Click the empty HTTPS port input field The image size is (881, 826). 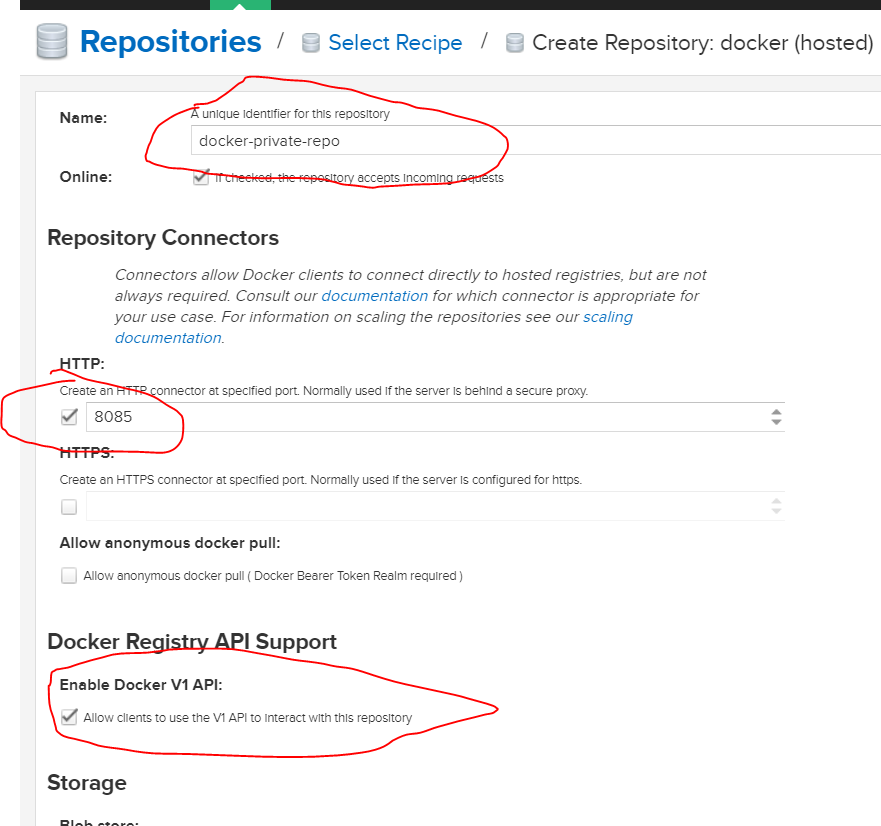[400, 507]
